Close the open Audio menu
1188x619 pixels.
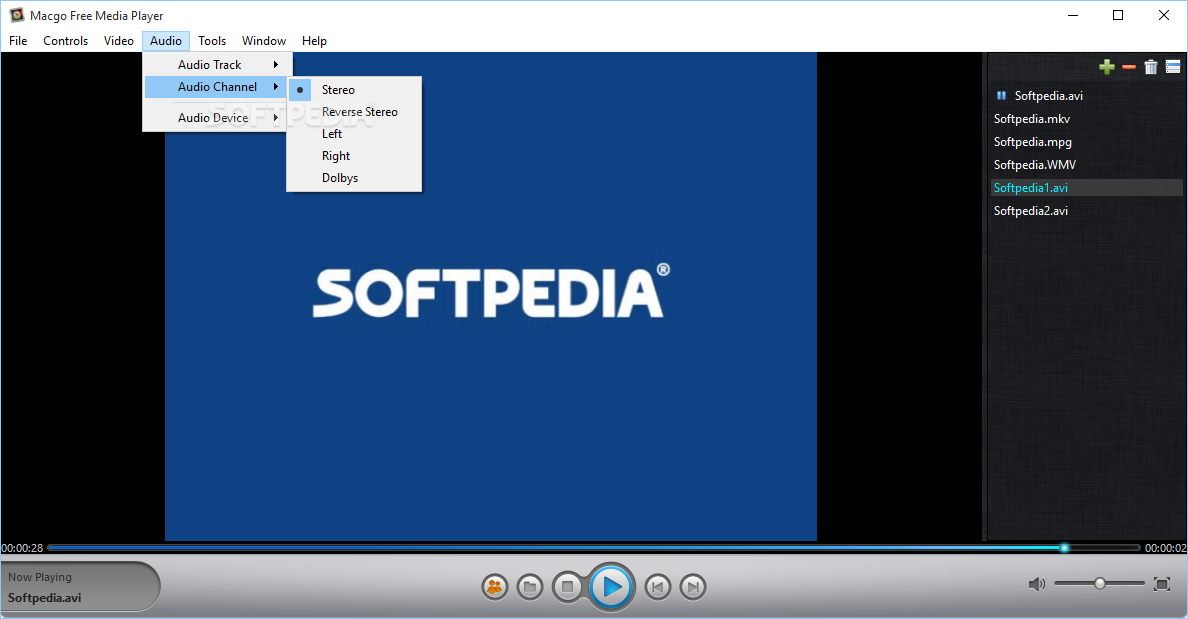click(x=166, y=41)
